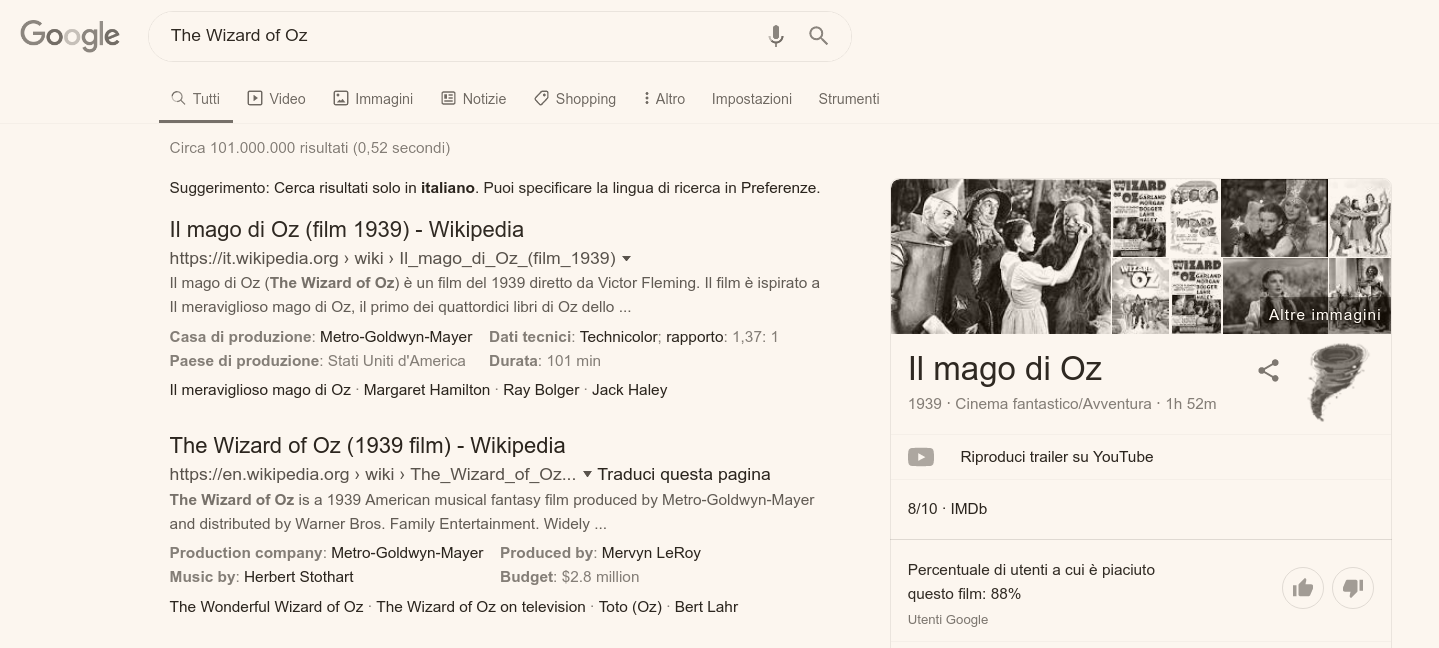This screenshot has height=648, width=1439.
Task: Open Mervyn LeRoy producer link
Action: coord(650,553)
